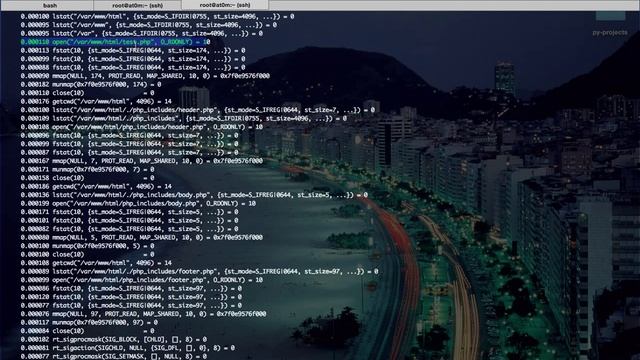Viewport: 640px width, 360px height.
Task: Click the rt_sigprocmask(SIG_BLOCK, [CHLD] line
Action: pyautogui.click(x=113, y=340)
